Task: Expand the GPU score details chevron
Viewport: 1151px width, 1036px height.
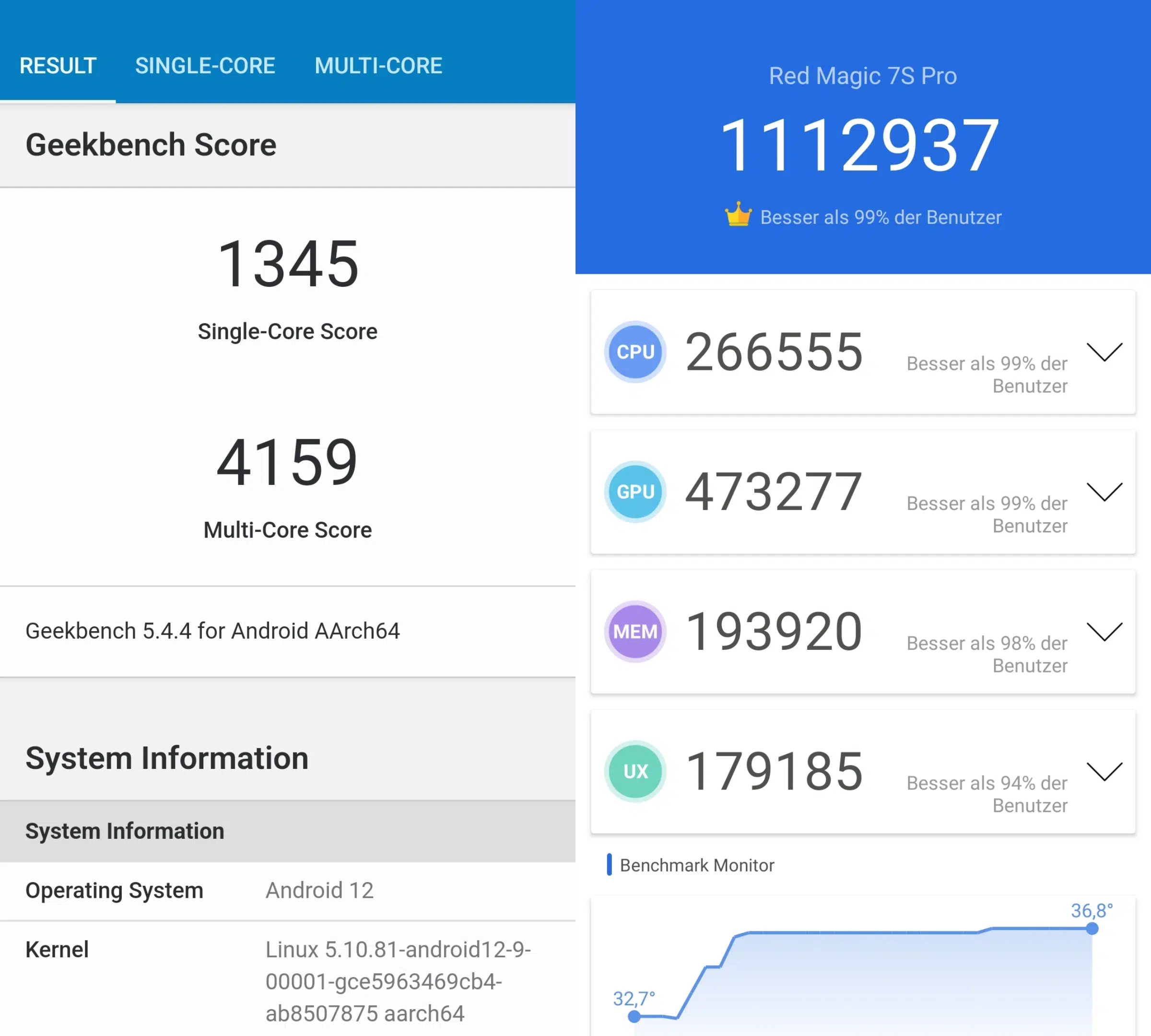Action: [1104, 492]
